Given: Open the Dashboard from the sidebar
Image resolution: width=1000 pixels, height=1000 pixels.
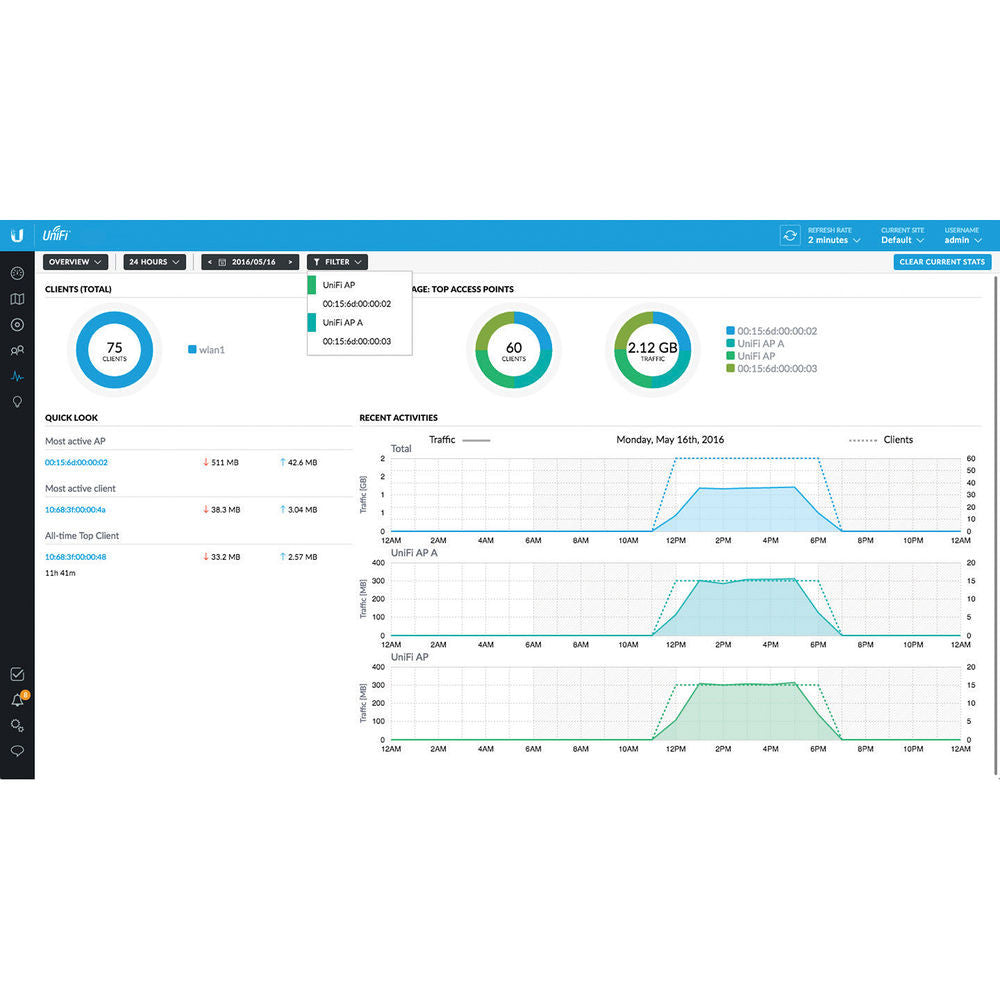Looking at the screenshot, I should click(17, 273).
